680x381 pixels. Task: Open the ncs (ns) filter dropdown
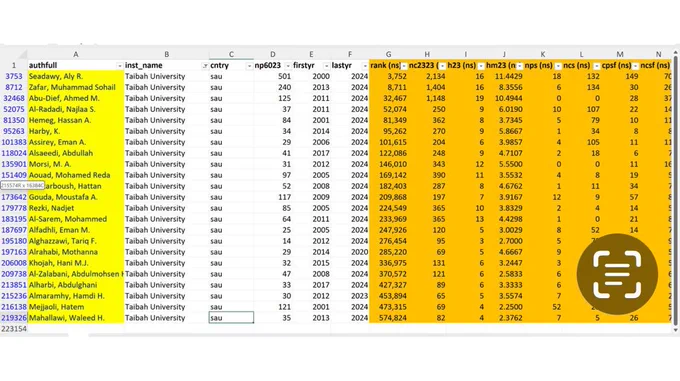coord(597,66)
